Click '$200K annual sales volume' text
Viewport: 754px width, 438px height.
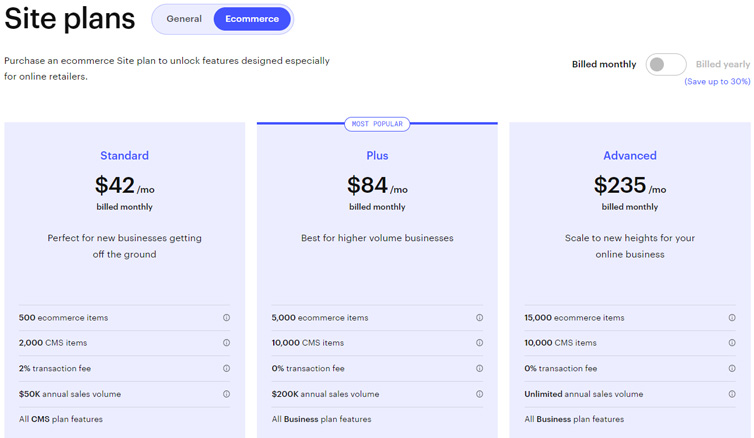pyautogui.click(x=325, y=394)
